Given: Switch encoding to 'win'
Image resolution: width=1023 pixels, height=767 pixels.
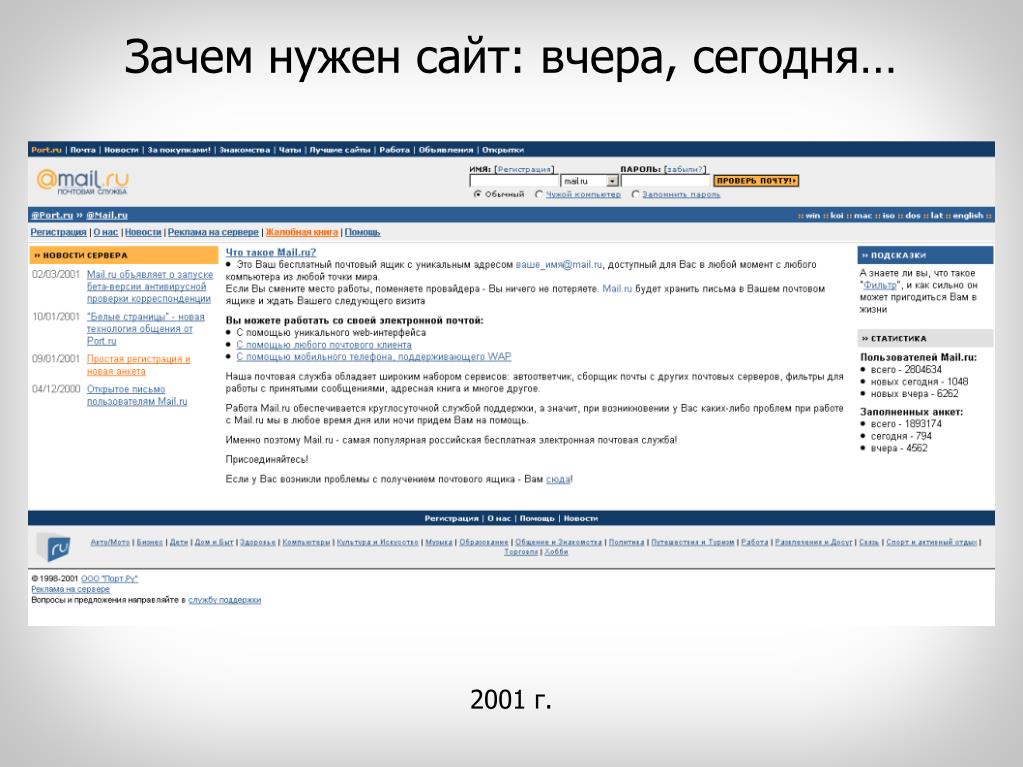Looking at the screenshot, I should (813, 216).
